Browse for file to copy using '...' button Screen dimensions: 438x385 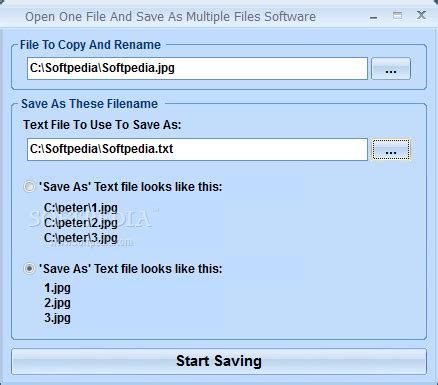(x=391, y=68)
